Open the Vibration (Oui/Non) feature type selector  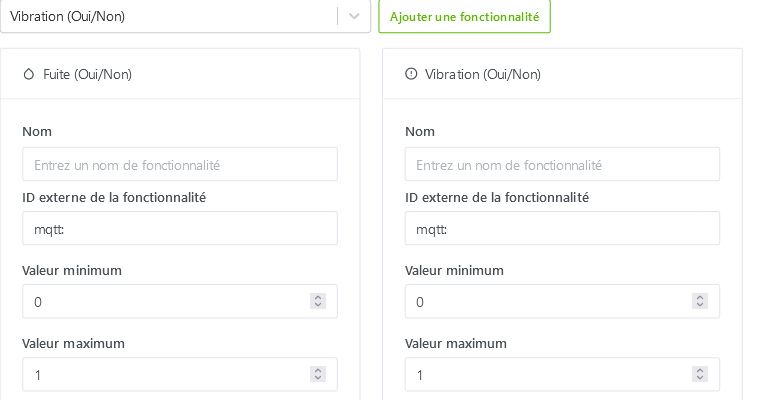tap(170, 16)
